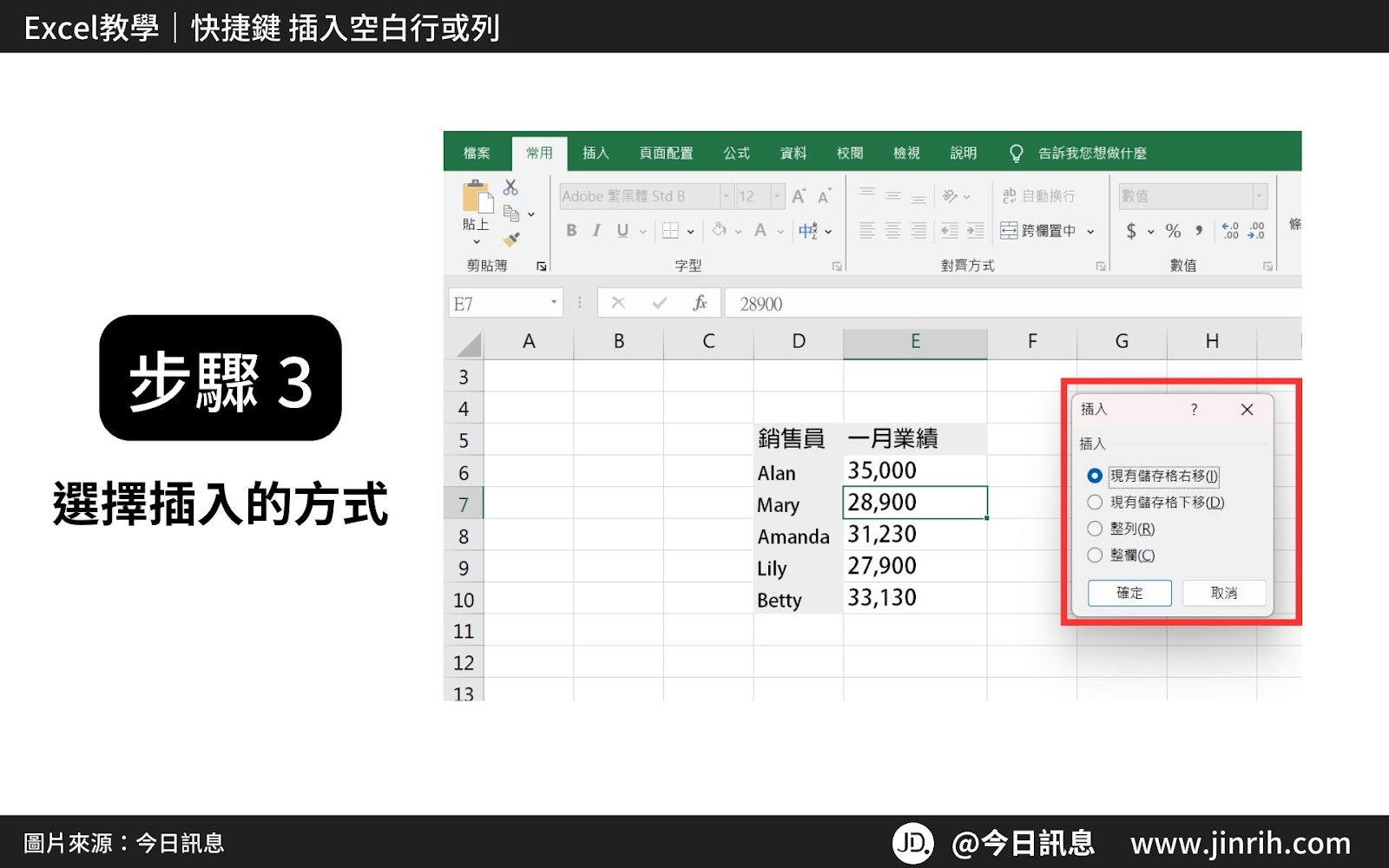The width and height of the screenshot is (1389, 868).
Task: Click the 跨欄置中 merge and center button
Action: 1038,231
